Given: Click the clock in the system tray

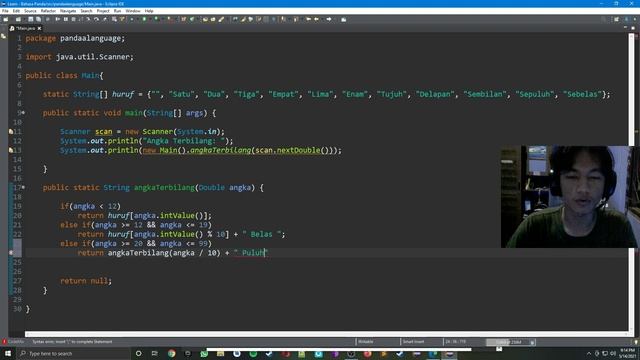Looking at the screenshot, I should 627,353.
